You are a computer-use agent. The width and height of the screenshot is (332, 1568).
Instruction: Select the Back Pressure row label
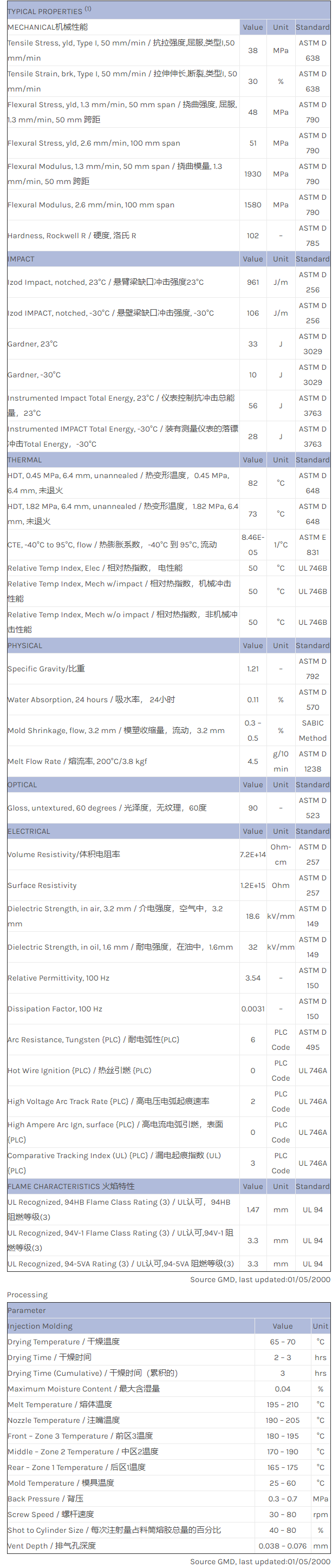coord(45,1499)
